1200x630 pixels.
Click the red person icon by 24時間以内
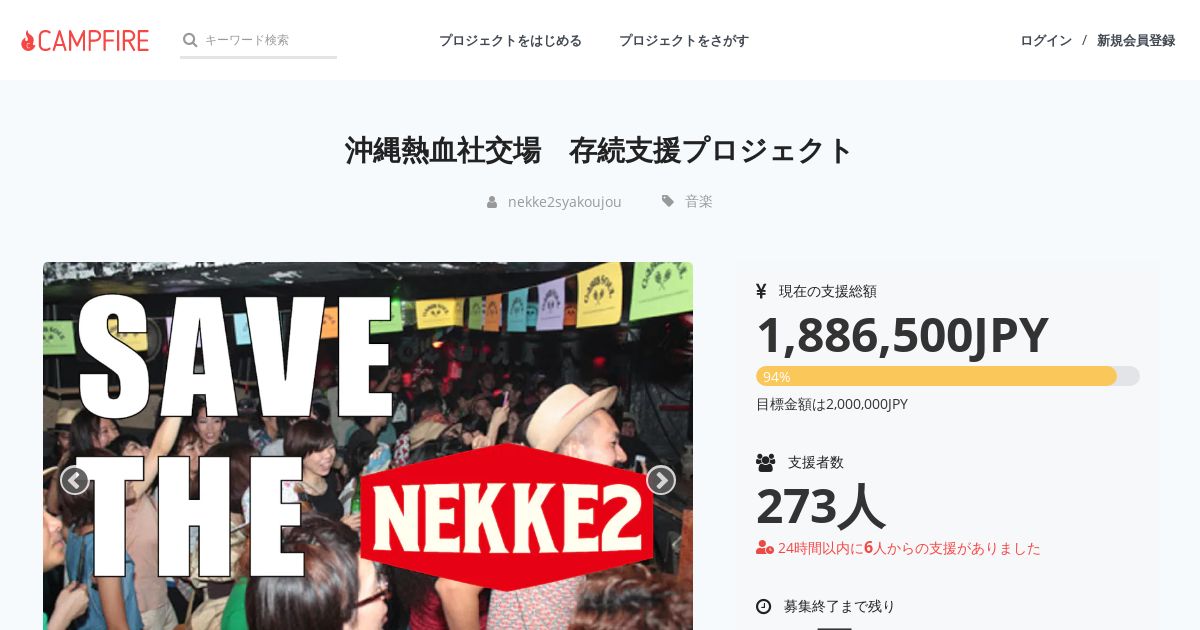tap(765, 547)
